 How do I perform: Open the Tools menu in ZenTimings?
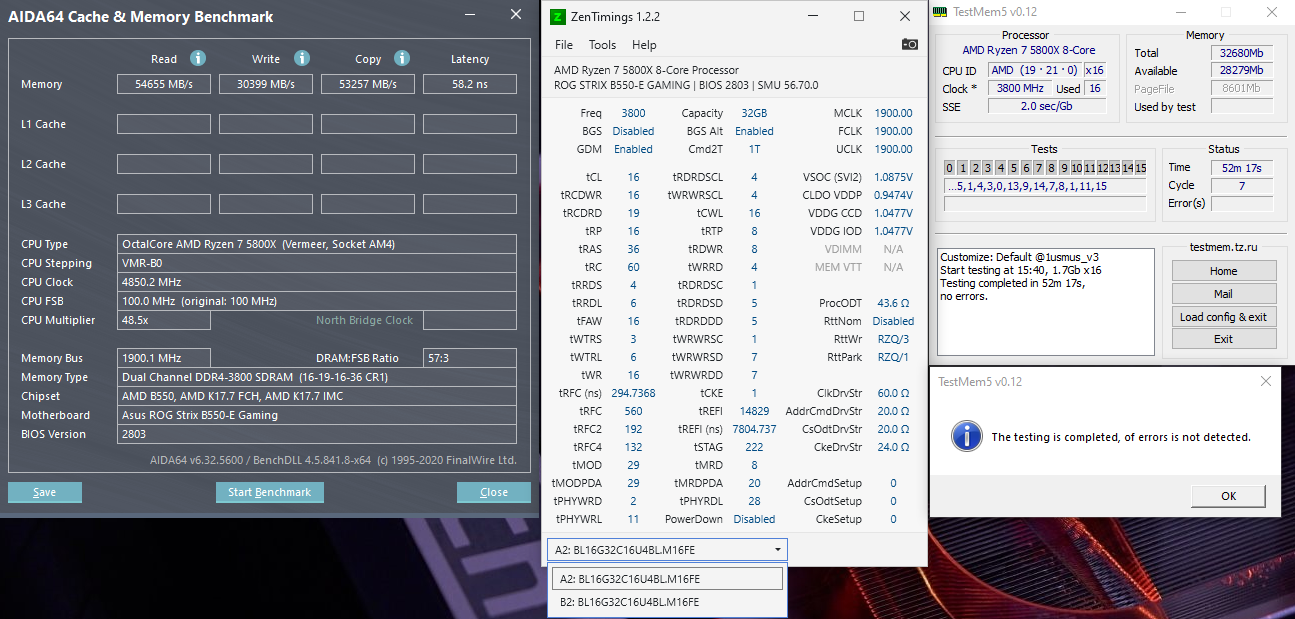602,45
